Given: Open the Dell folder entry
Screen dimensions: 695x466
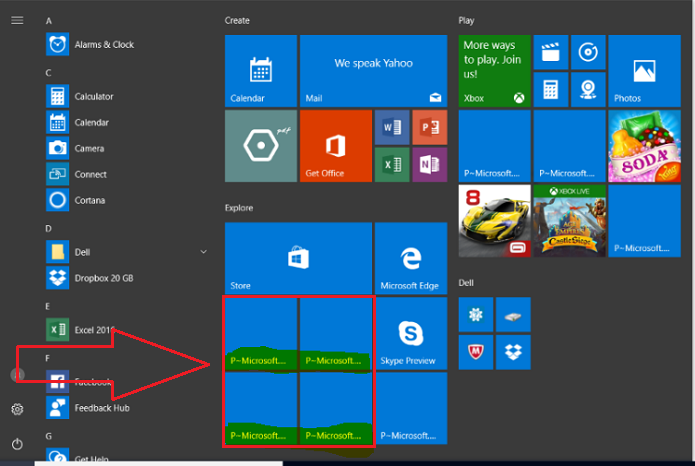Looking at the screenshot, I should click(x=68, y=252).
